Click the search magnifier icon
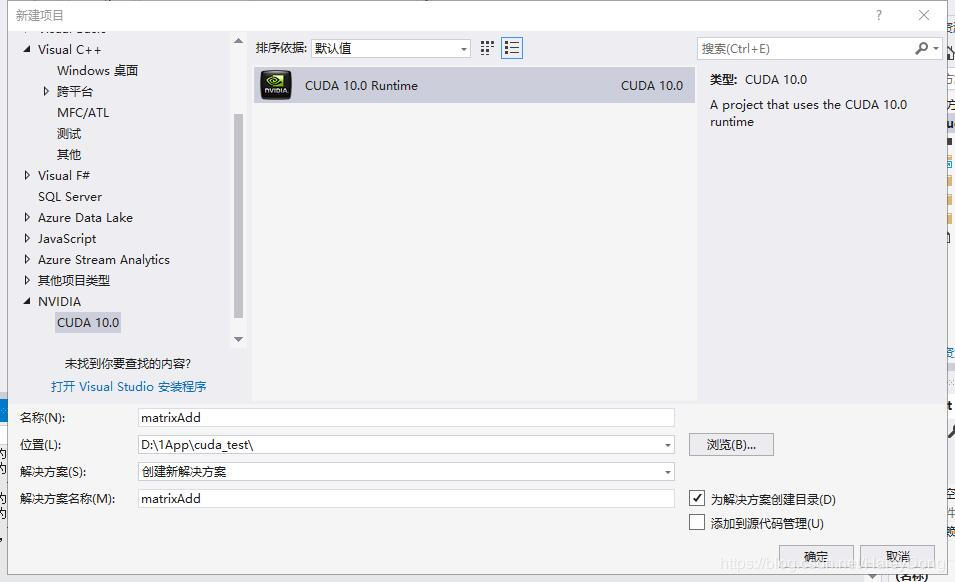Viewport: 955px width, 582px height. tap(922, 48)
